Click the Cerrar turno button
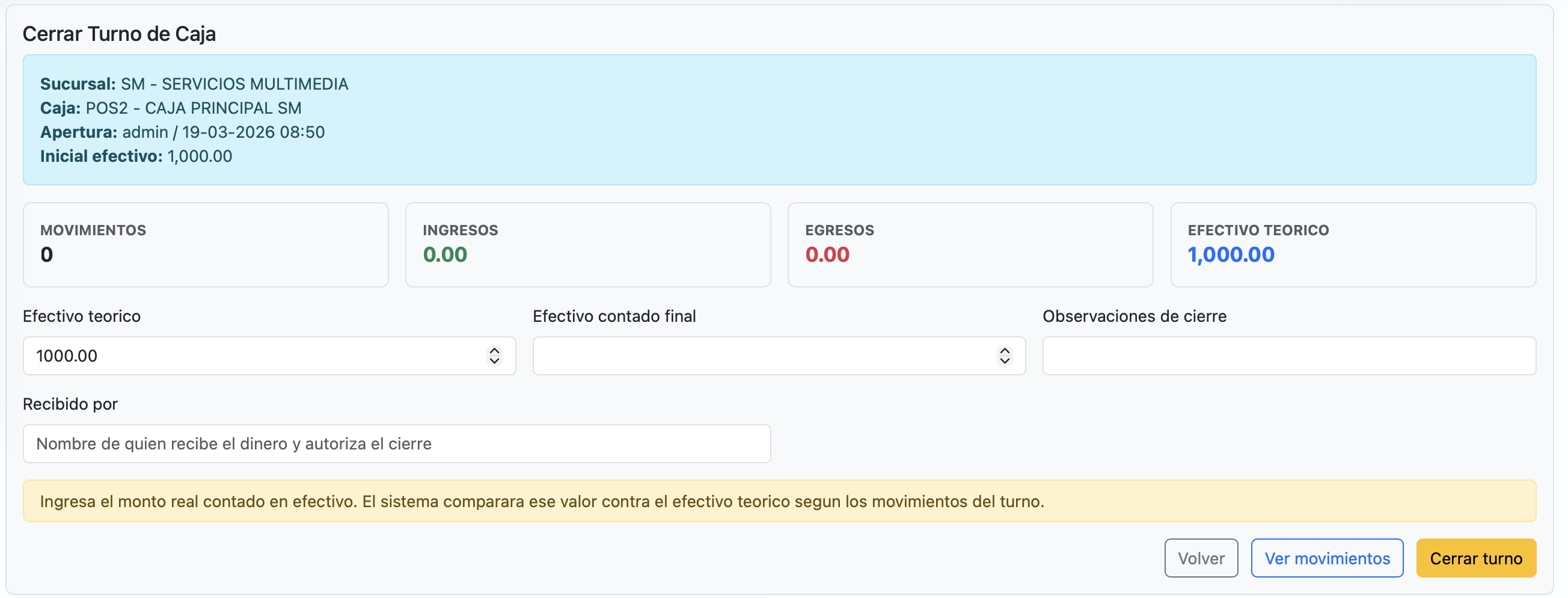Viewport: 1568px width, 598px height. [x=1475, y=558]
